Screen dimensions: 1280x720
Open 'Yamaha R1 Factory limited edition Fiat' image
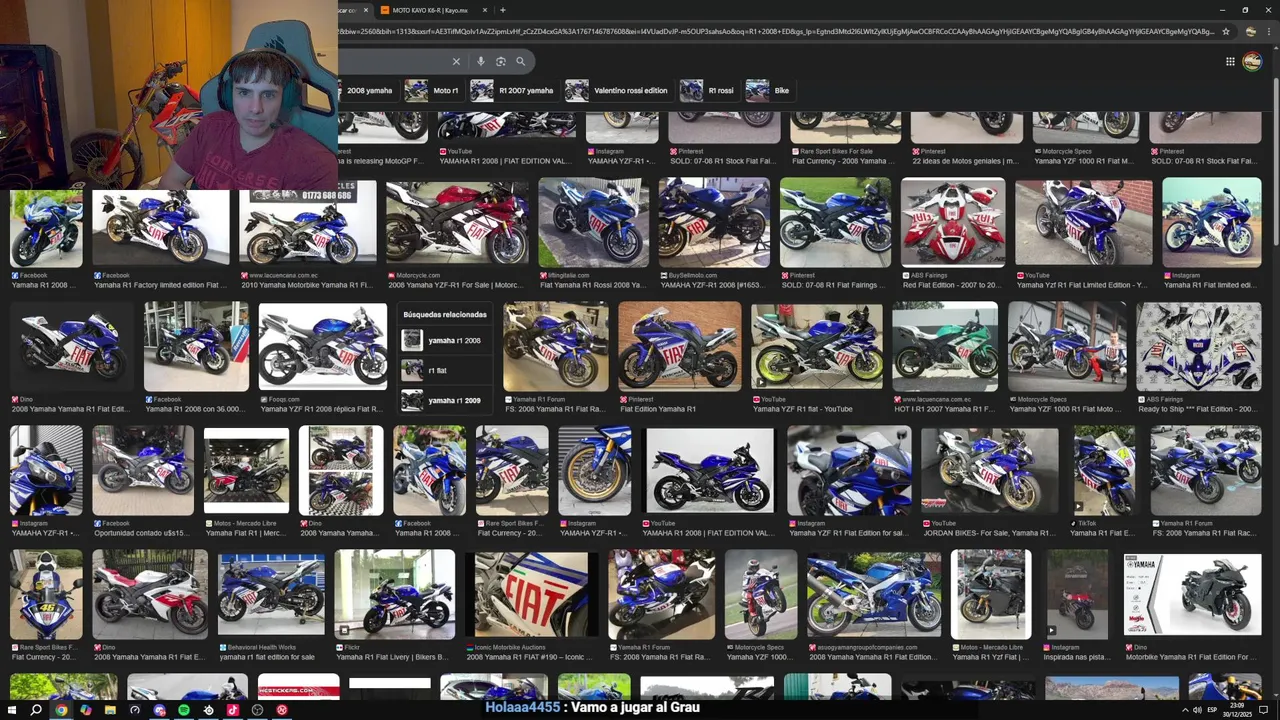click(x=160, y=227)
